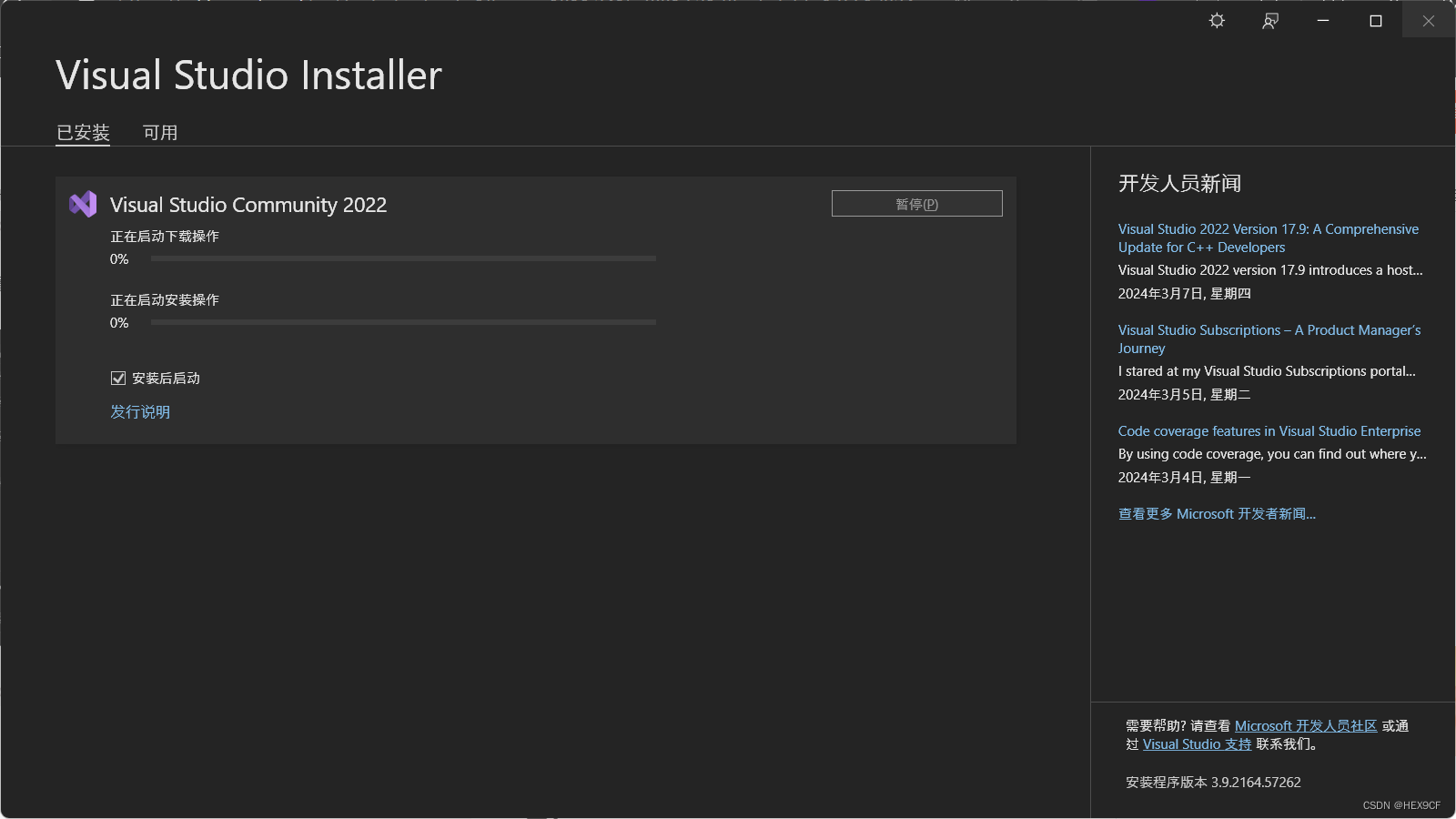Open Visual Studio Subscriptions Product Manager's Journey article
The width and height of the screenshot is (1456, 819).
point(1269,339)
